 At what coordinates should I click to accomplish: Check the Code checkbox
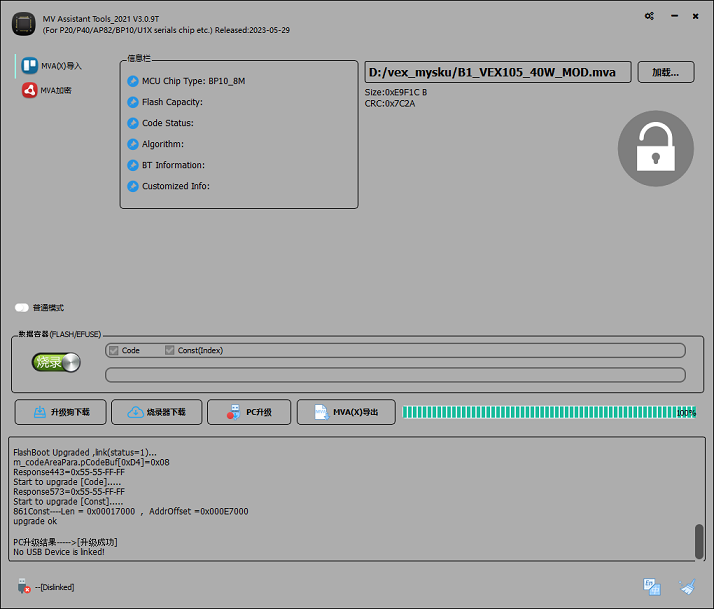click(x=115, y=351)
